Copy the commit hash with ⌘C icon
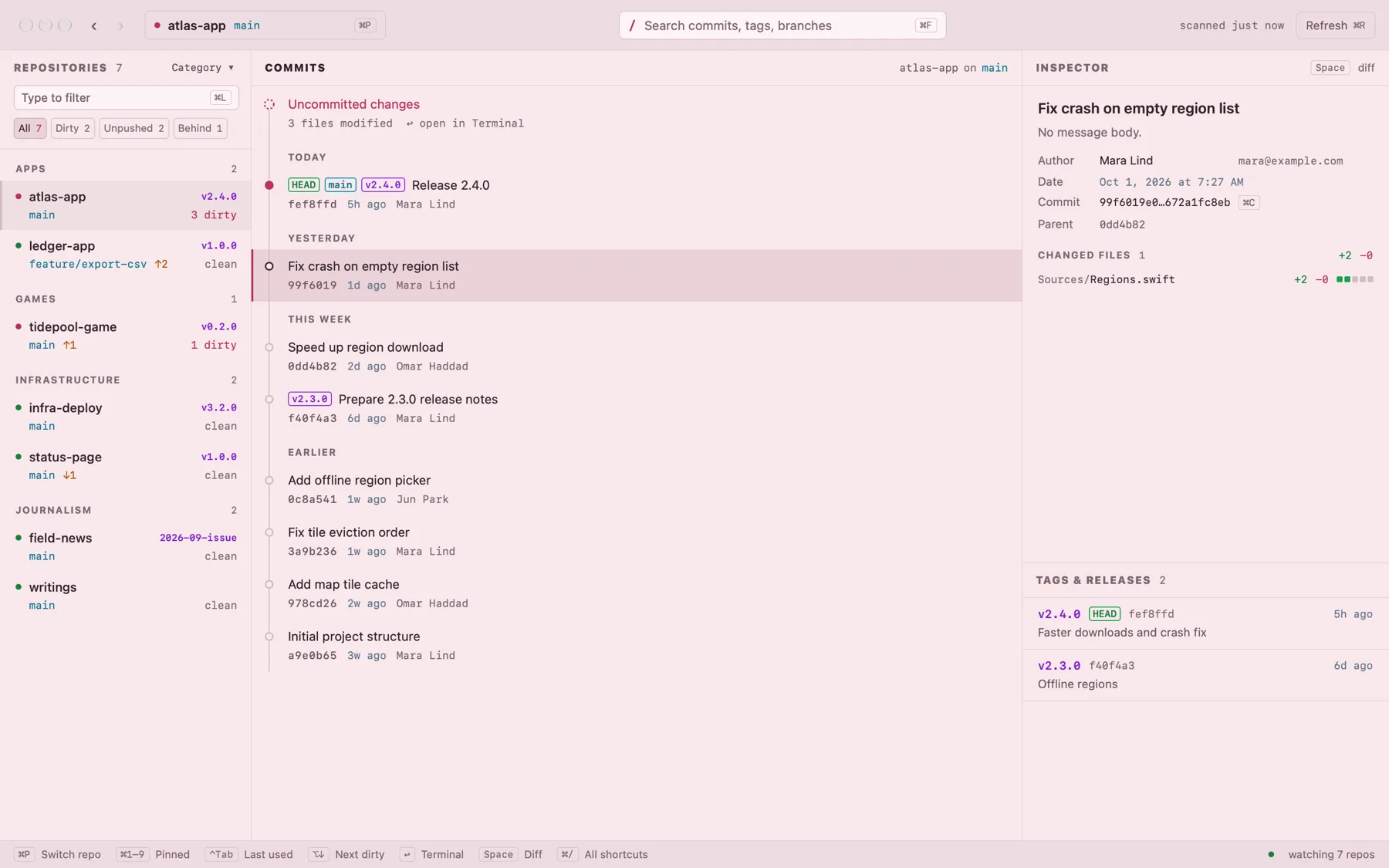Screen dimensions: 1389x868 point(1249,203)
